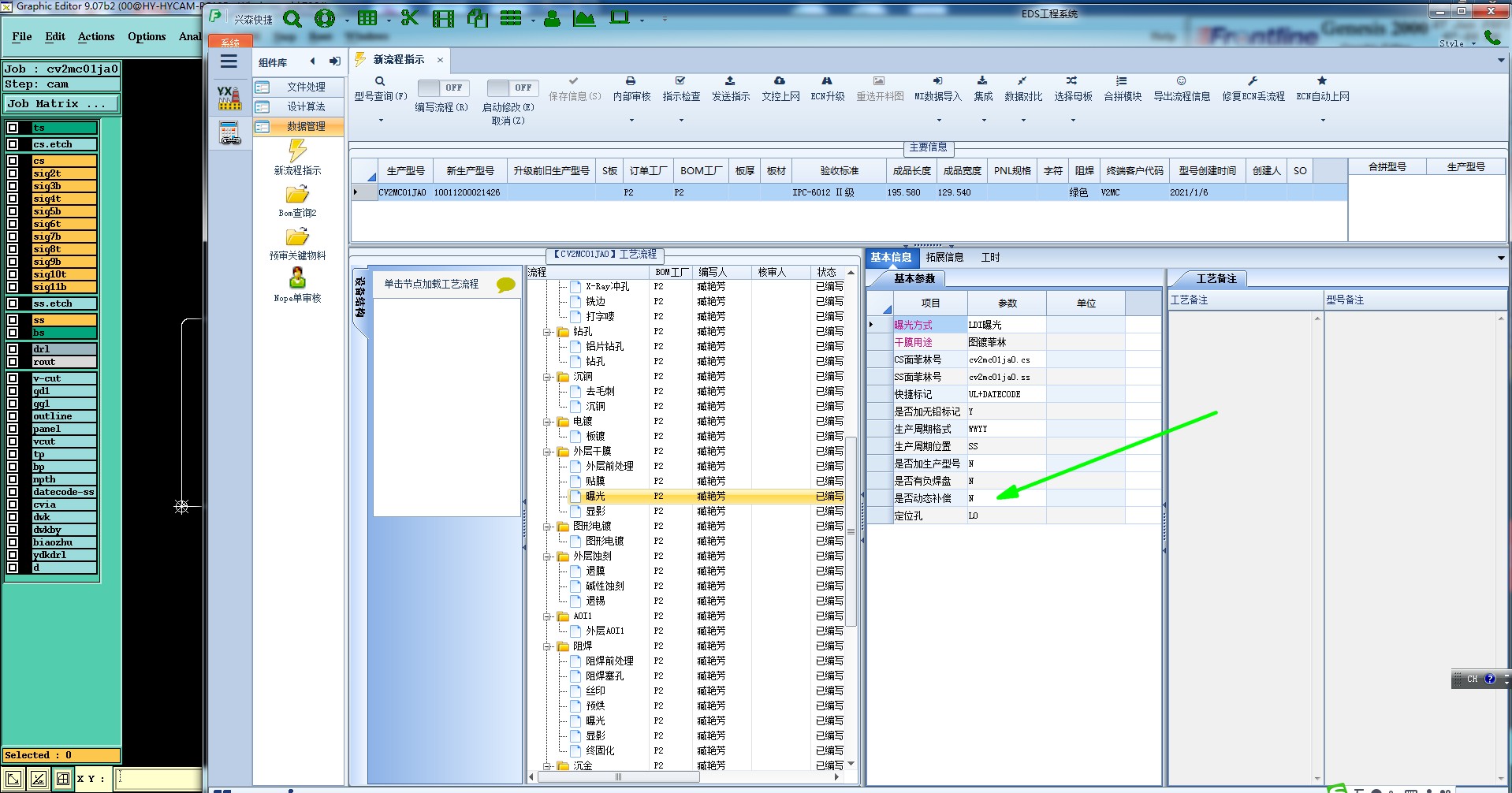Open 预审关键物料 folder component
Viewport: 1512px width, 793px height.
coord(297,243)
